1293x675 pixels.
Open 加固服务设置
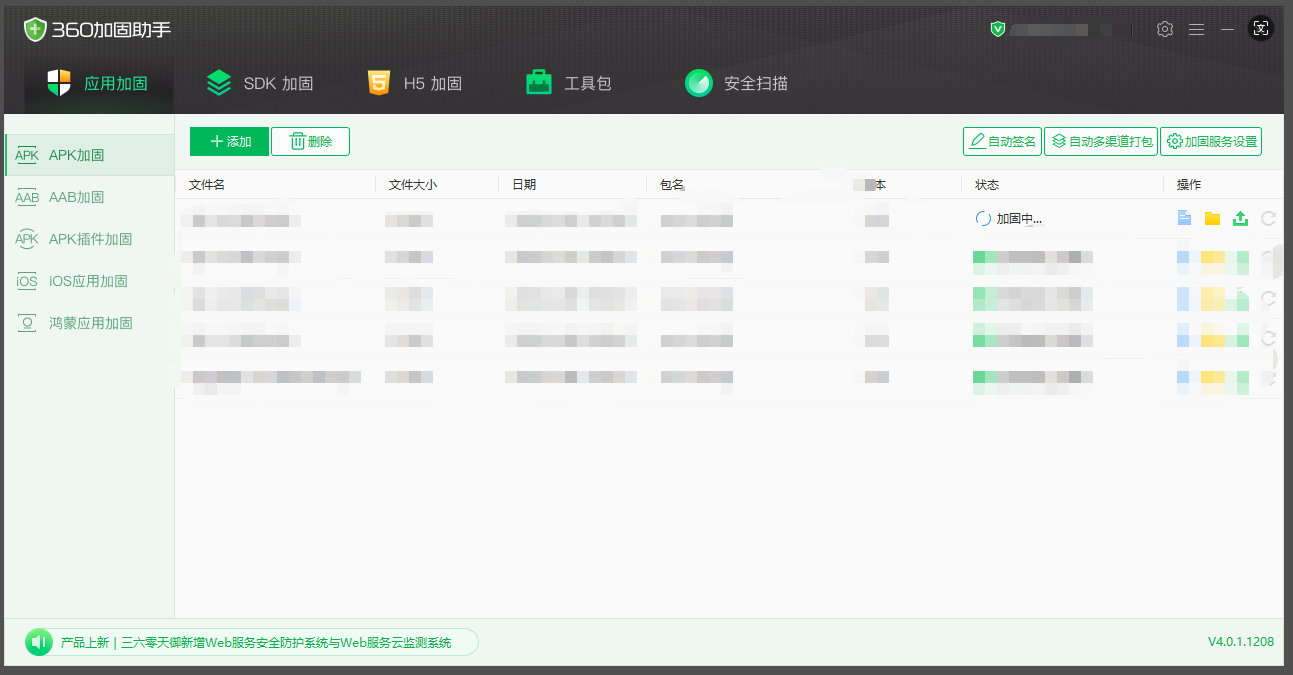pyautogui.click(x=1211, y=142)
